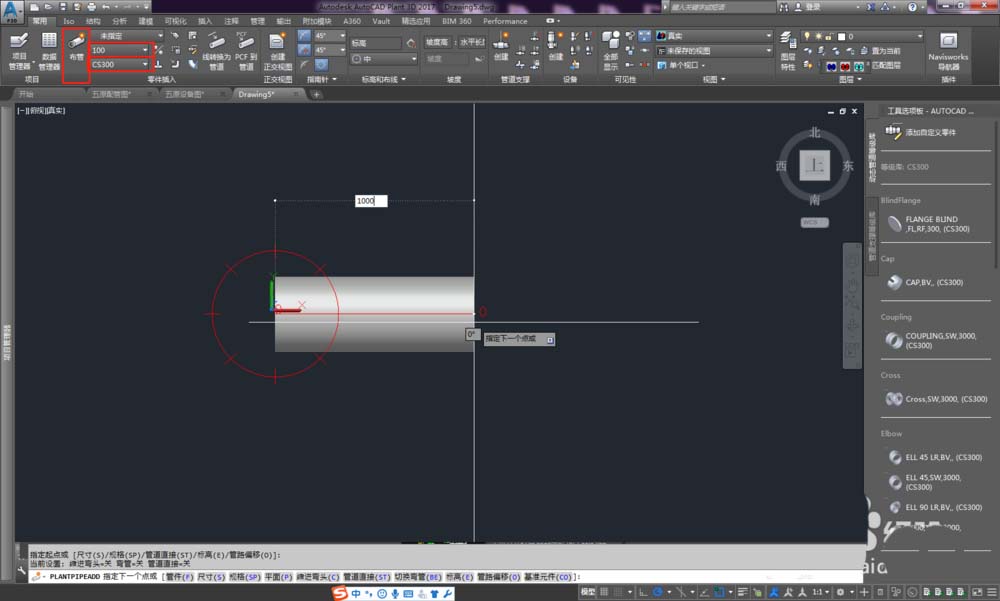Click 线转换为管道 line to pipe tool
1000x601 pixels.
click(216, 50)
